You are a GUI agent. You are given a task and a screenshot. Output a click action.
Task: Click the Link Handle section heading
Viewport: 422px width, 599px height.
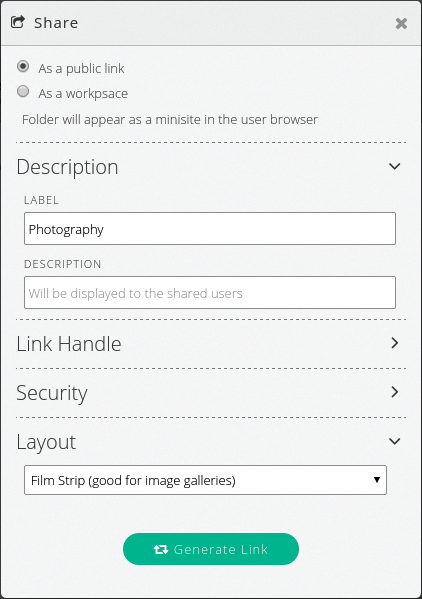[69, 344]
